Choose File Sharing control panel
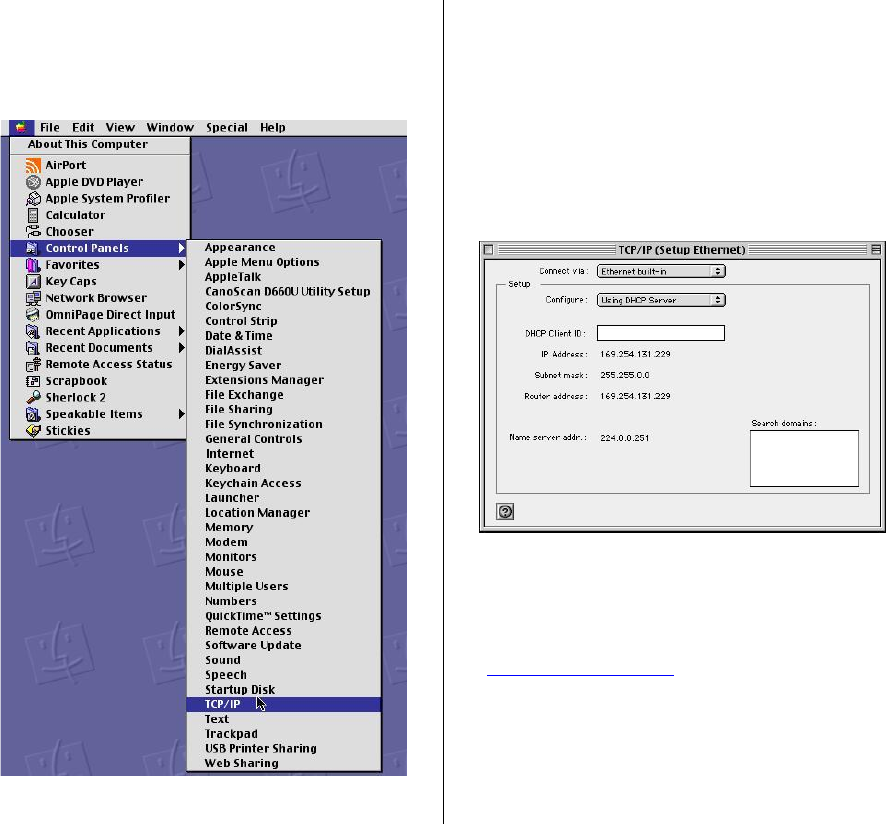 pyautogui.click(x=284, y=409)
